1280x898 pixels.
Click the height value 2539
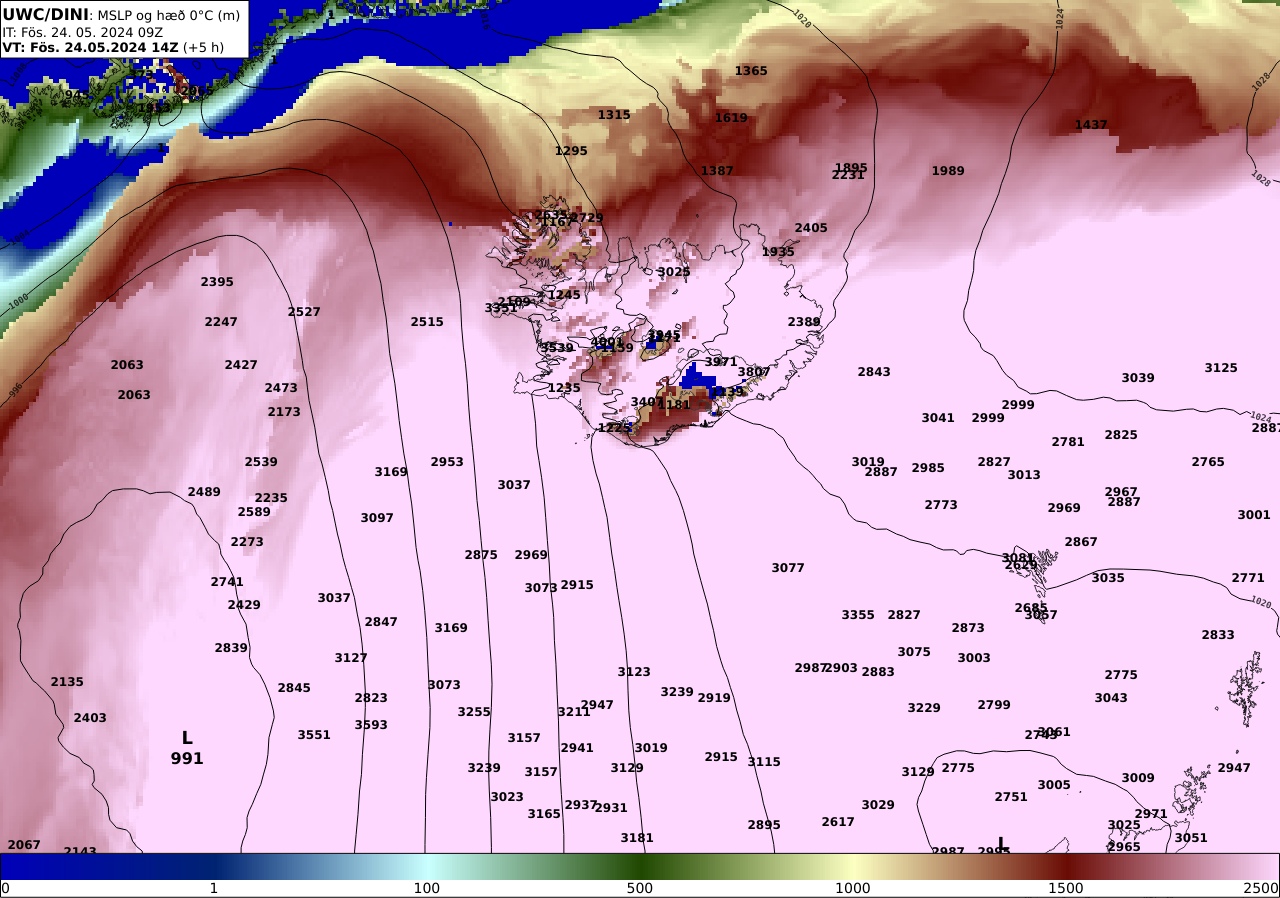261,462
